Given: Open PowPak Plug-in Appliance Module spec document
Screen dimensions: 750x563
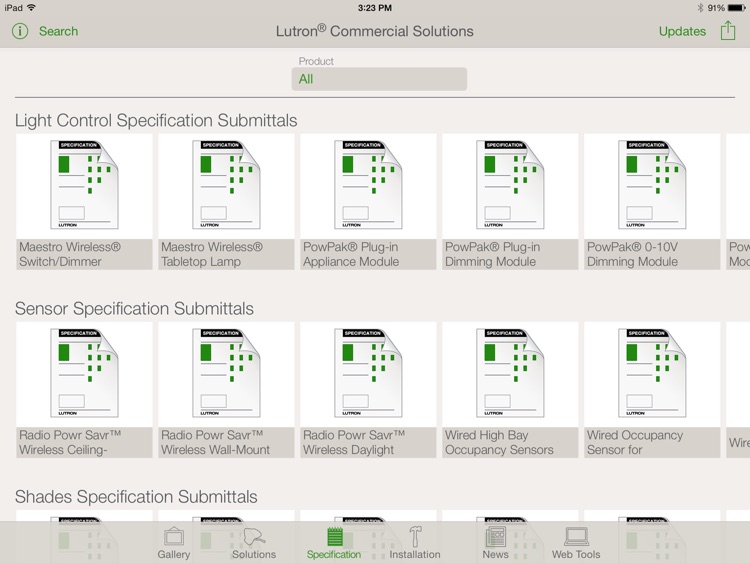Looking at the screenshot, I should click(368, 185).
